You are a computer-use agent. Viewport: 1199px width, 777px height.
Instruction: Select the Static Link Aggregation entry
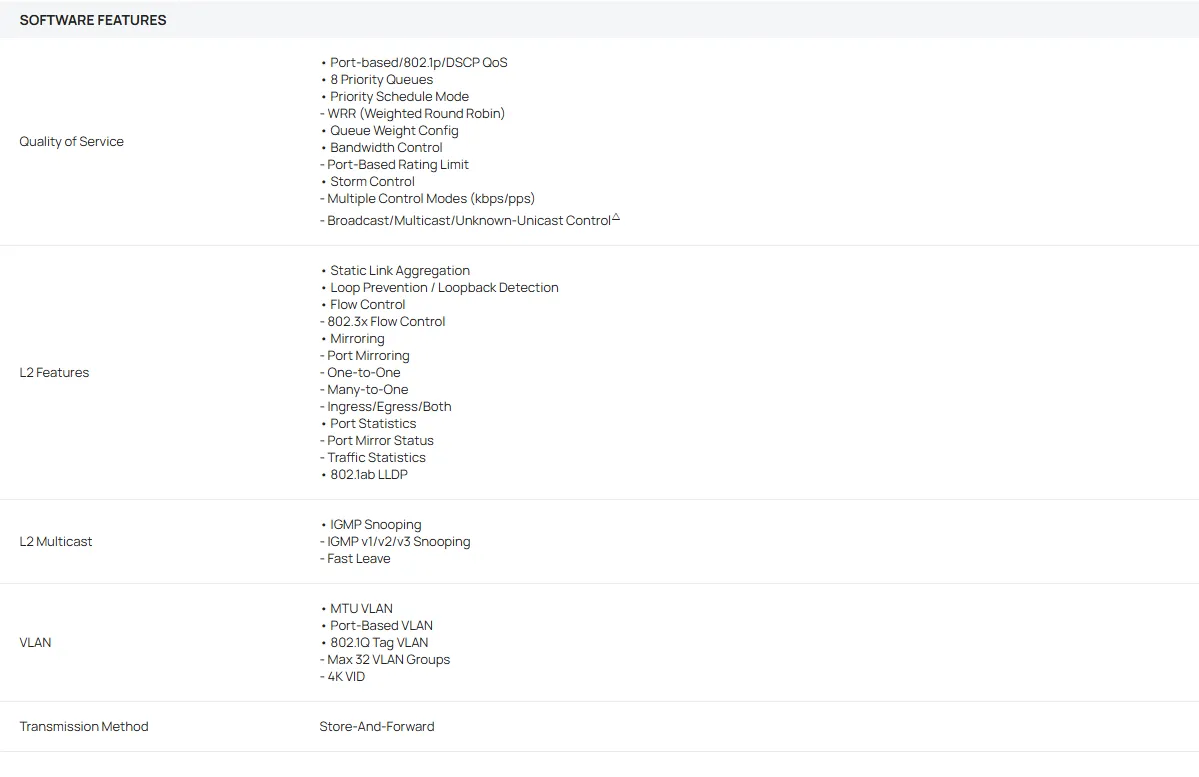(399, 271)
